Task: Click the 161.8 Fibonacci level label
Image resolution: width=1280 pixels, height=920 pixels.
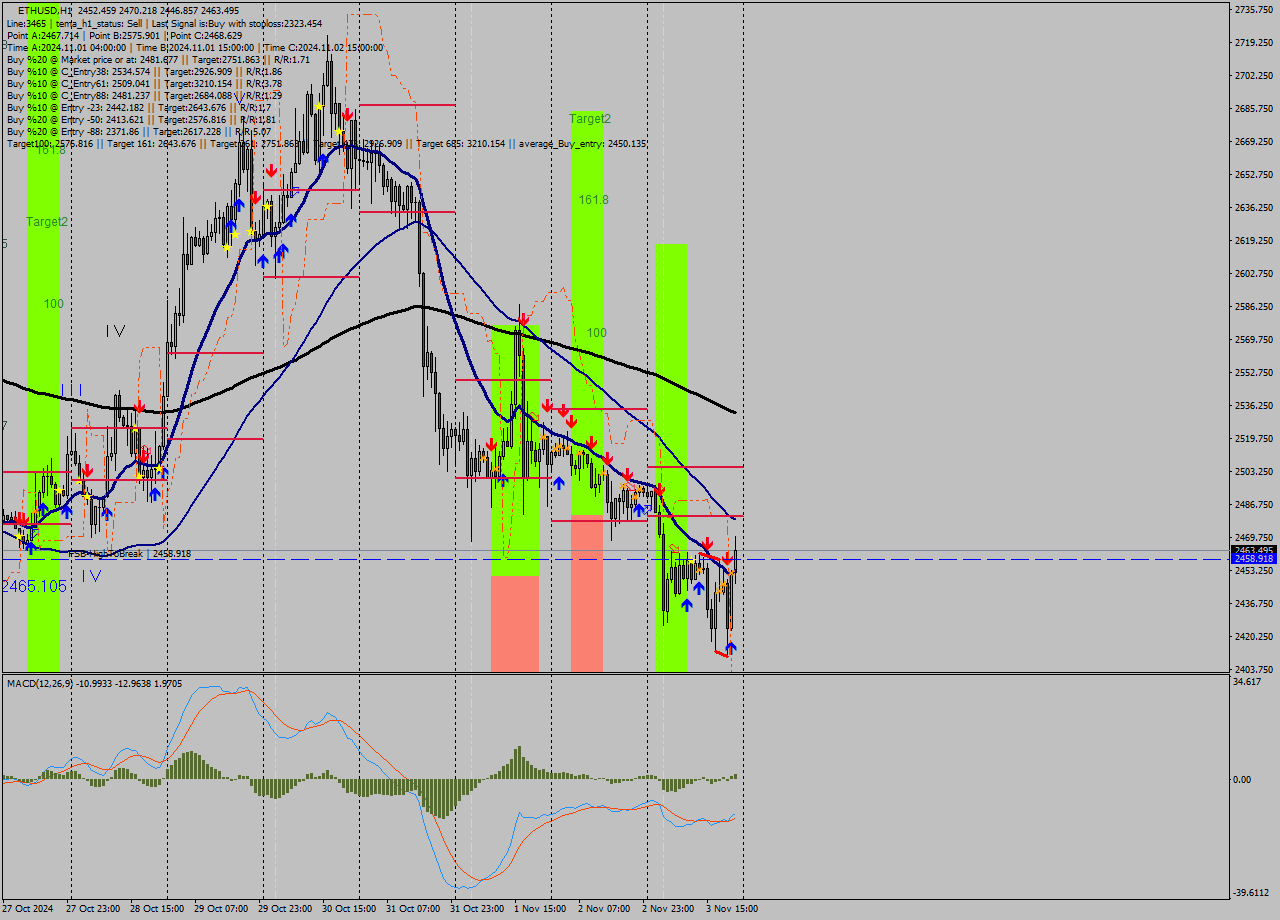Action: 593,200
